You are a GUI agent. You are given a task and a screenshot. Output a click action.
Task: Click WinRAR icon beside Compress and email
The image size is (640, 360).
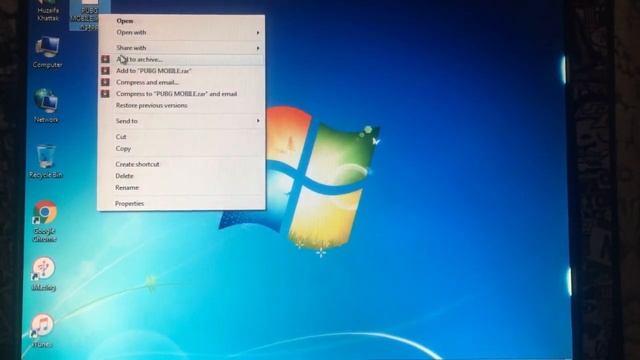coord(105,82)
